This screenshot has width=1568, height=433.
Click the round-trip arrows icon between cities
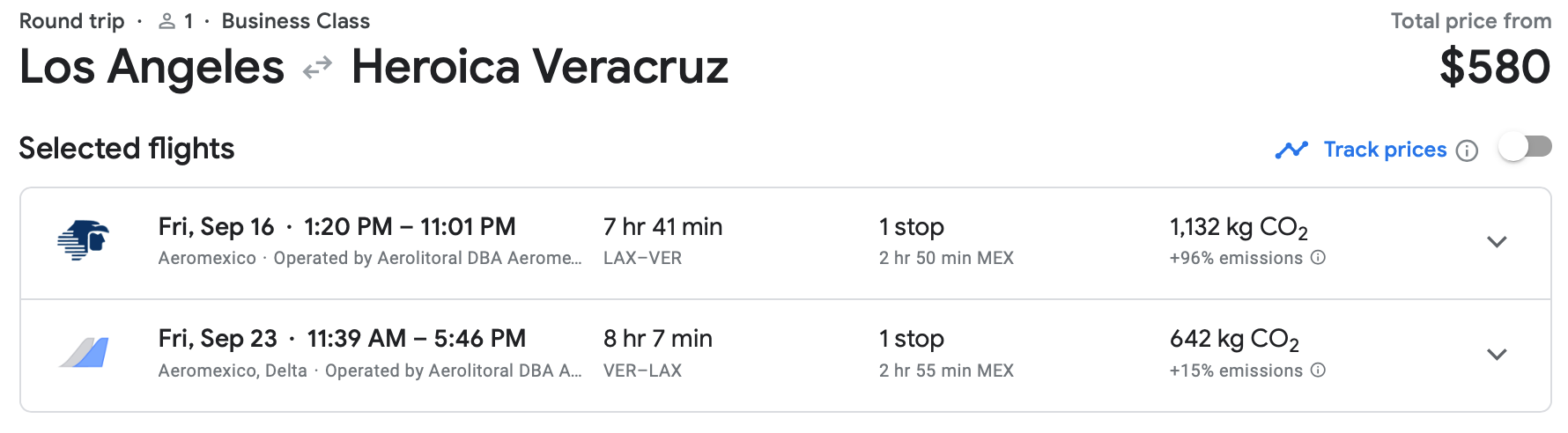click(317, 68)
